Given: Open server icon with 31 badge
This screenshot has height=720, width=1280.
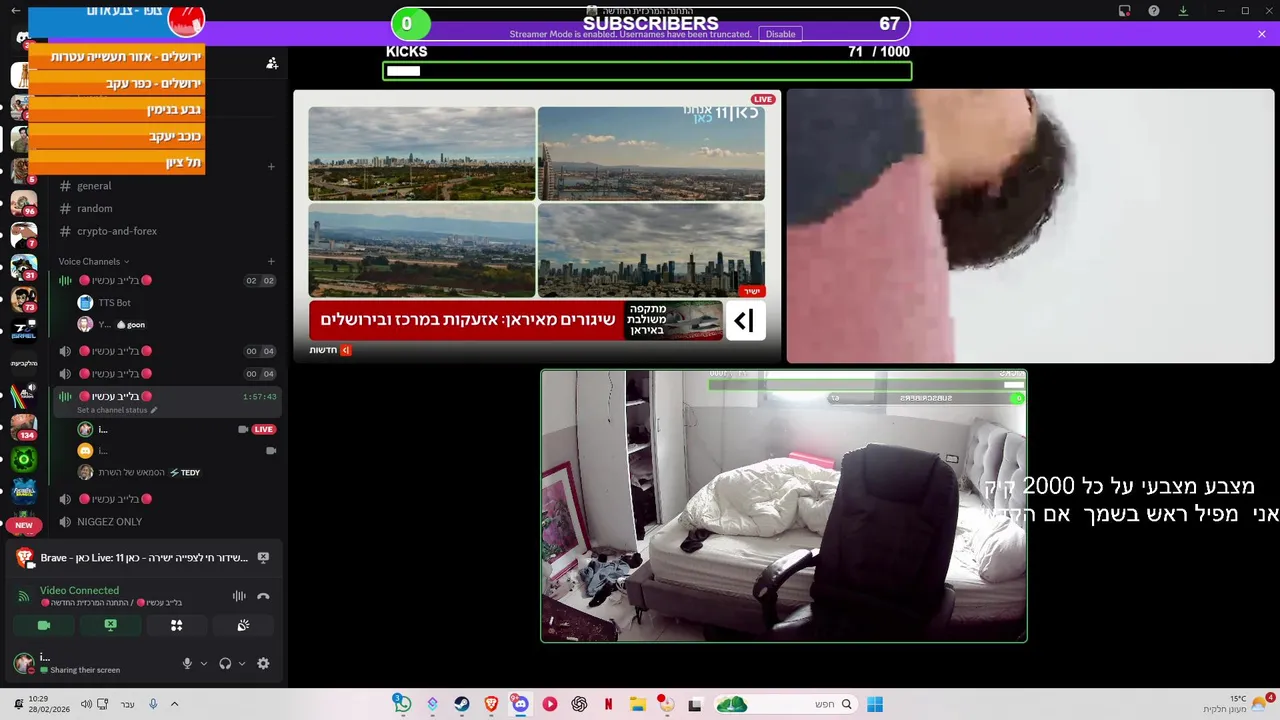Looking at the screenshot, I should (x=23, y=267).
